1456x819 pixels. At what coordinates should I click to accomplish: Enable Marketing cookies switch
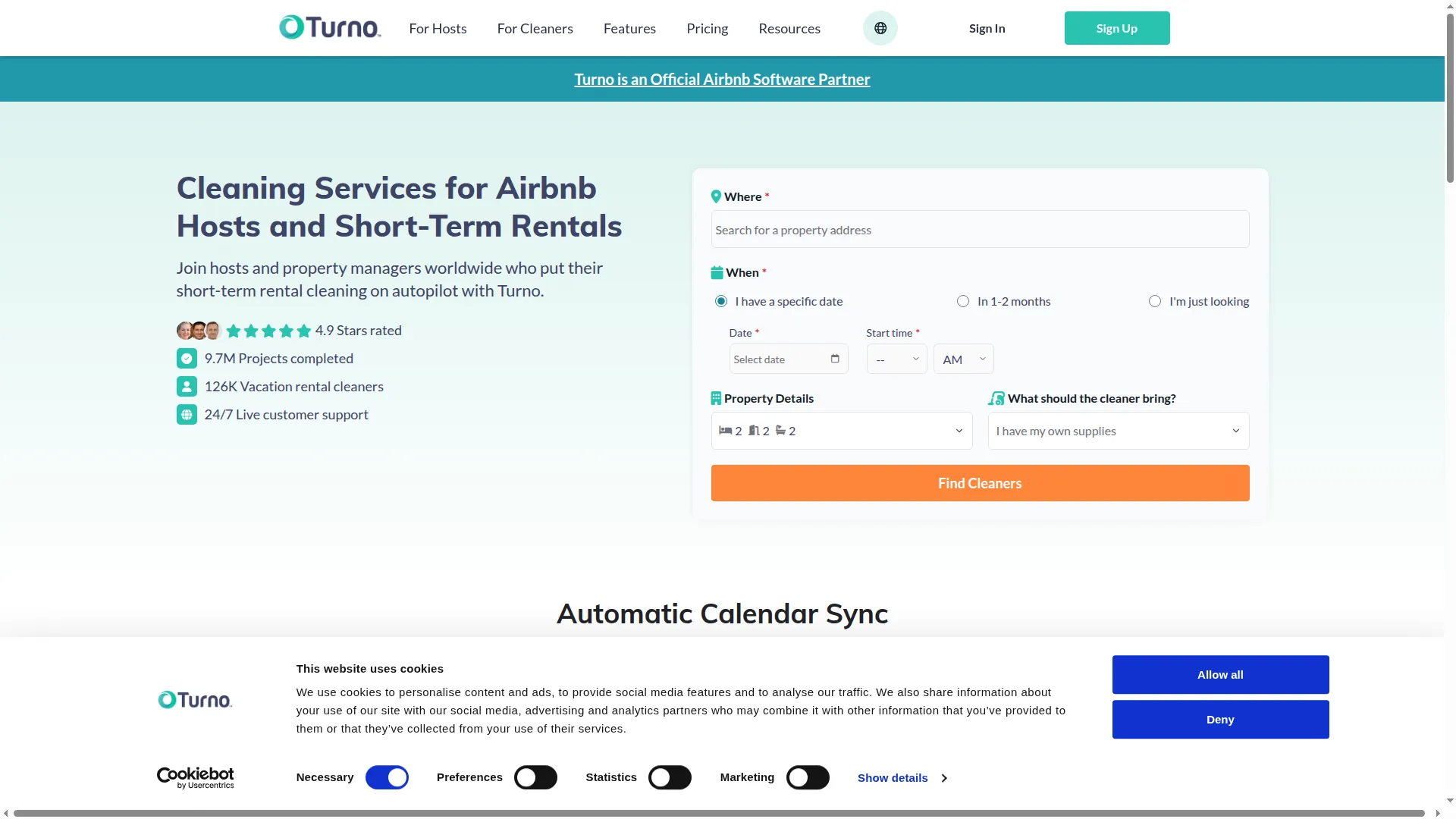(x=808, y=778)
